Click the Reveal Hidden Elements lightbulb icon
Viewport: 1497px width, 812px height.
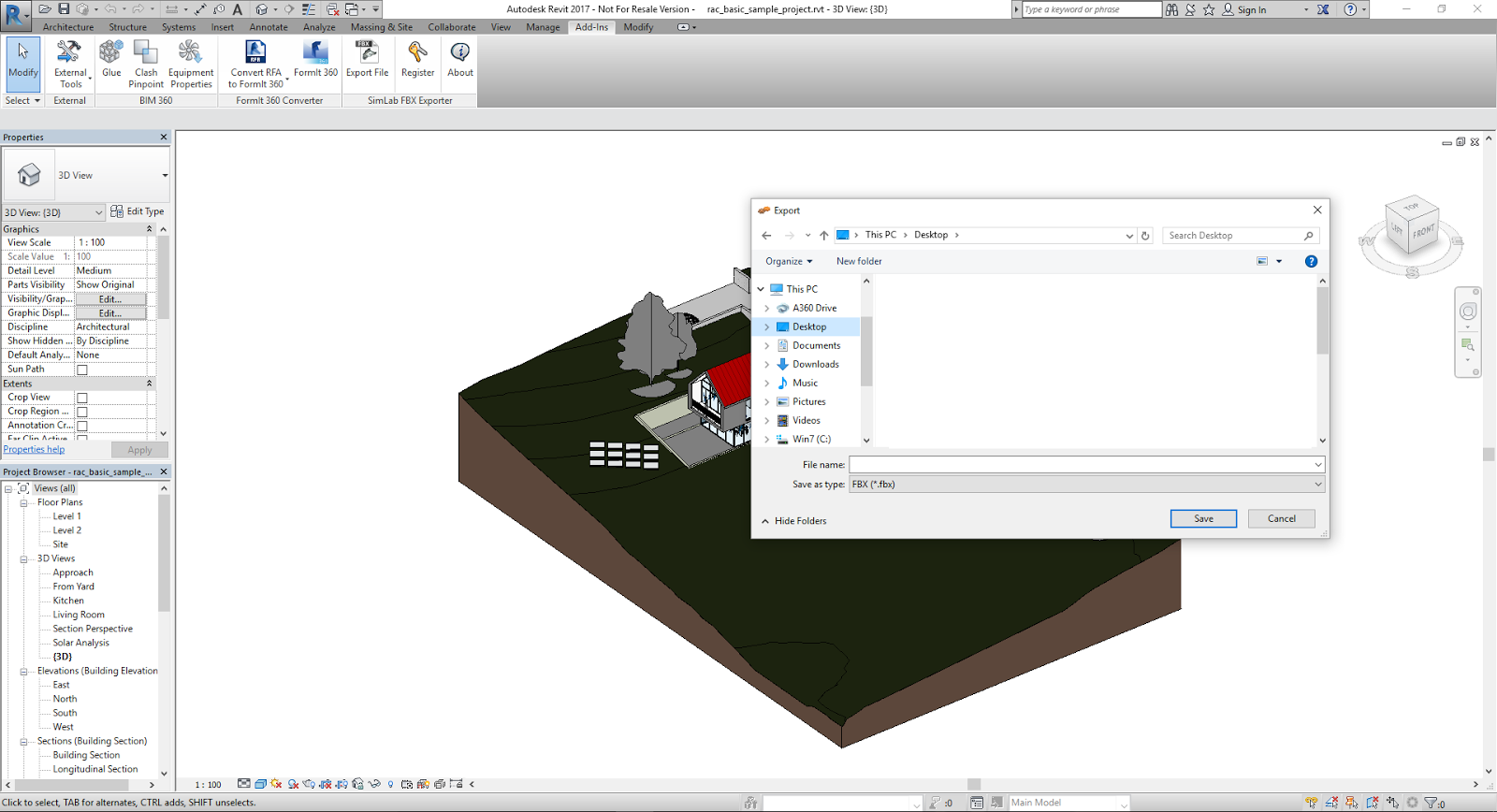390,784
